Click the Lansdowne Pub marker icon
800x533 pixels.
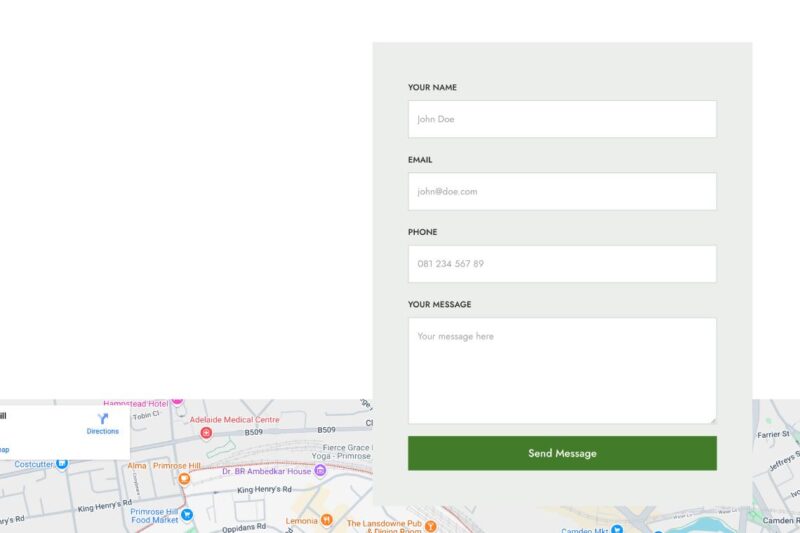pos(431,524)
